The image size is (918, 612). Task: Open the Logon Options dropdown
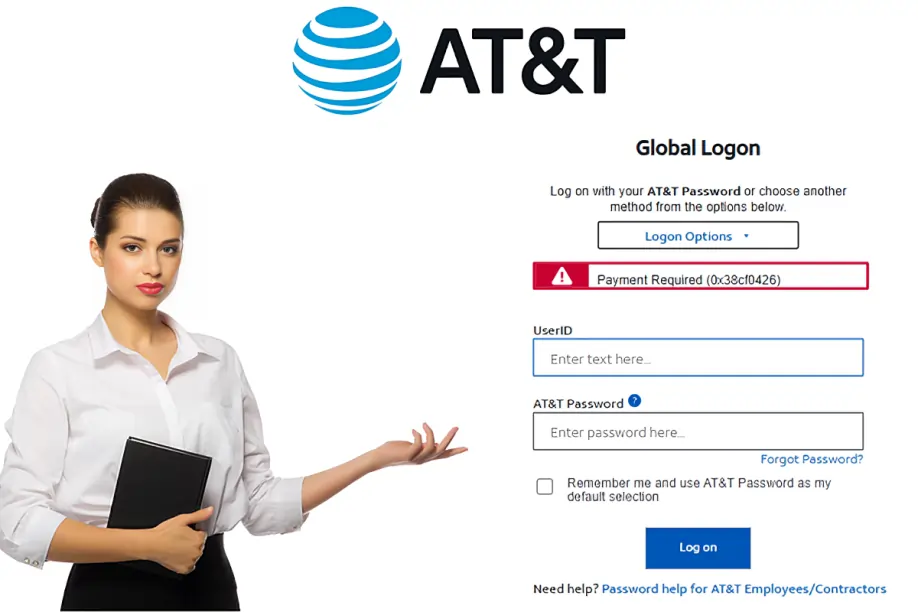coord(698,235)
